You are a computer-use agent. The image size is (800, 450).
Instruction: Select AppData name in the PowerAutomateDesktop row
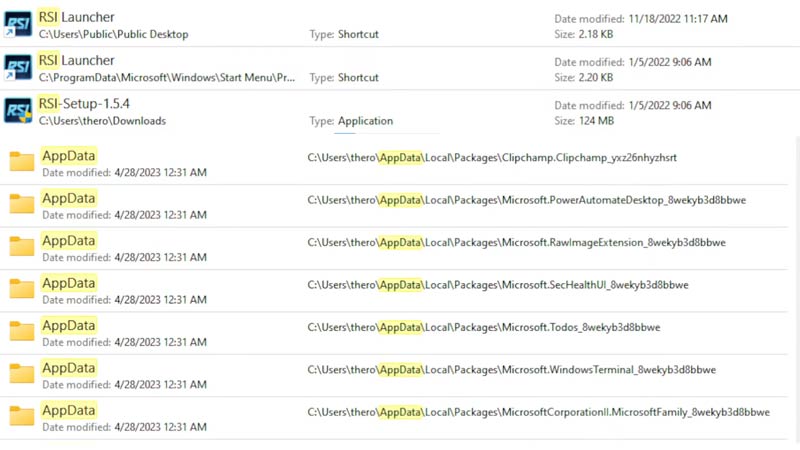pos(69,198)
